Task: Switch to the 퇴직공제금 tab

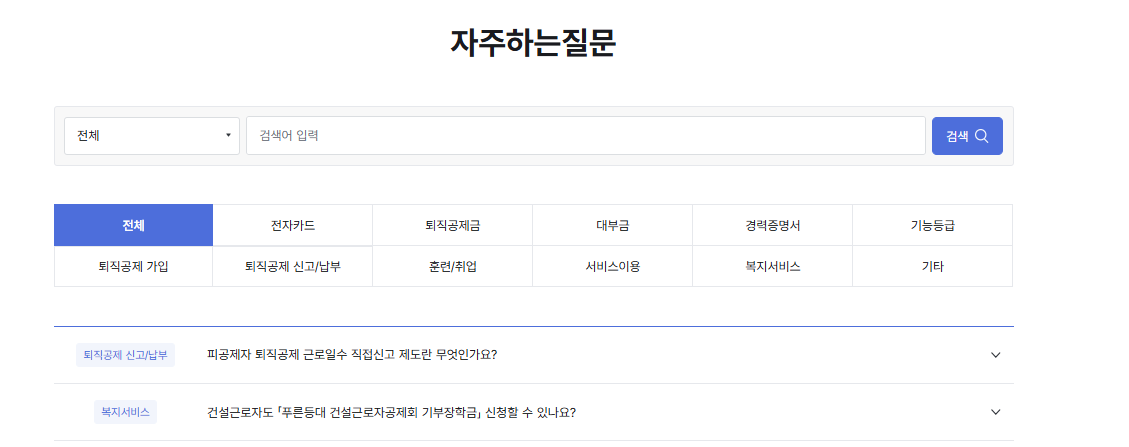Action: pyautogui.click(x=452, y=225)
